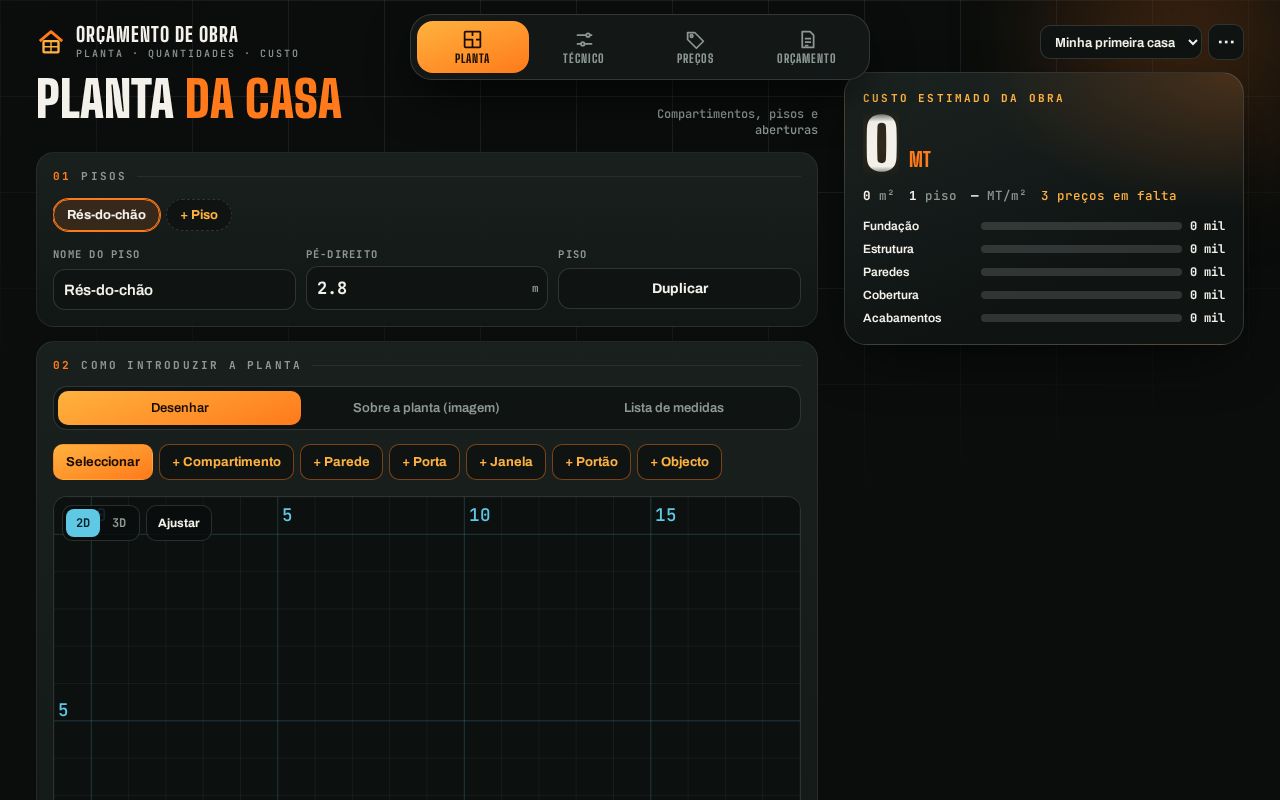
Task: Switch canvas view to 3D
Action: pyautogui.click(x=119, y=523)
